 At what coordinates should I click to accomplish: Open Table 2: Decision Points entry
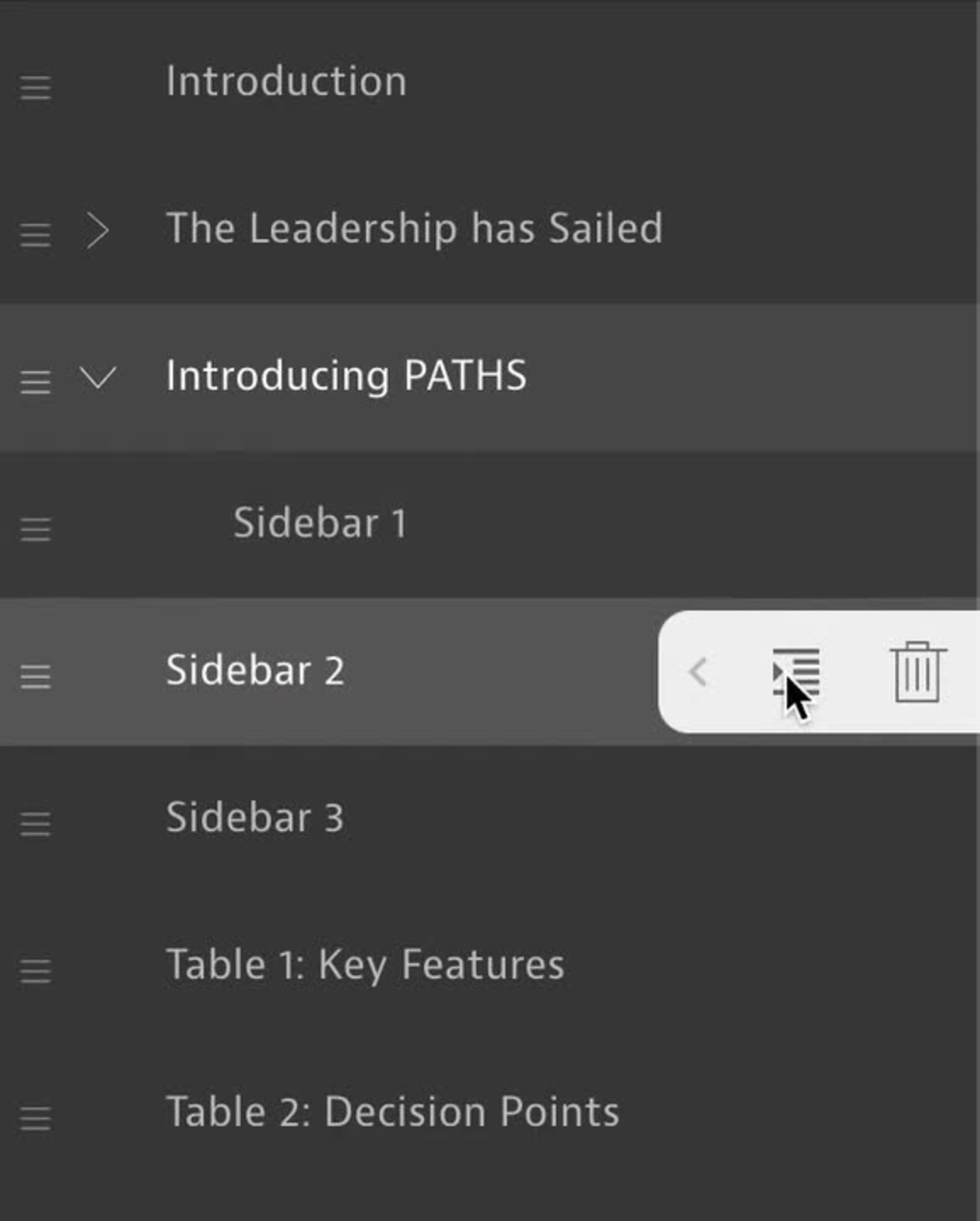tap(392, 1111)
